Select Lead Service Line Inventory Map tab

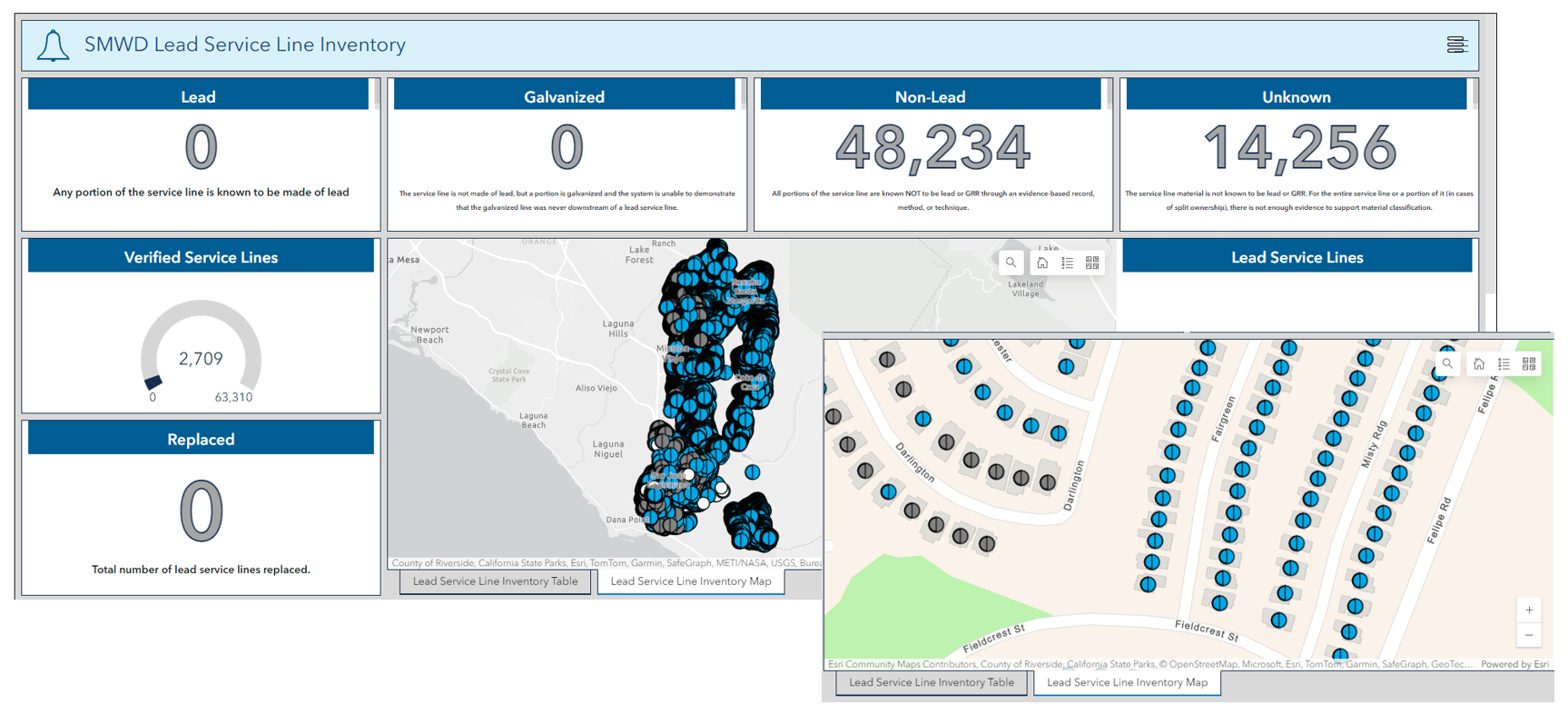(x=691, y=581)
